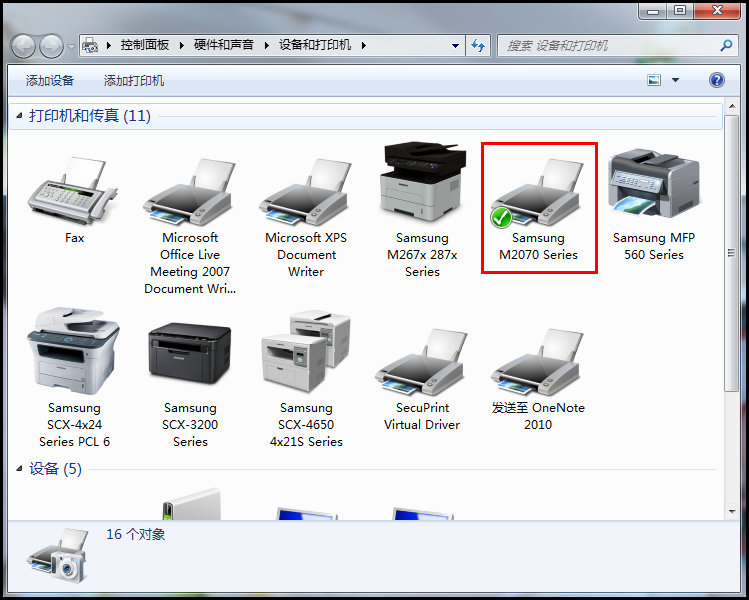Image resolution: width=749 pixels, height=600 pixels.
Task: Click Samsung SCX-4x24 Series PCL 6 printer
Action: point(74,355)
